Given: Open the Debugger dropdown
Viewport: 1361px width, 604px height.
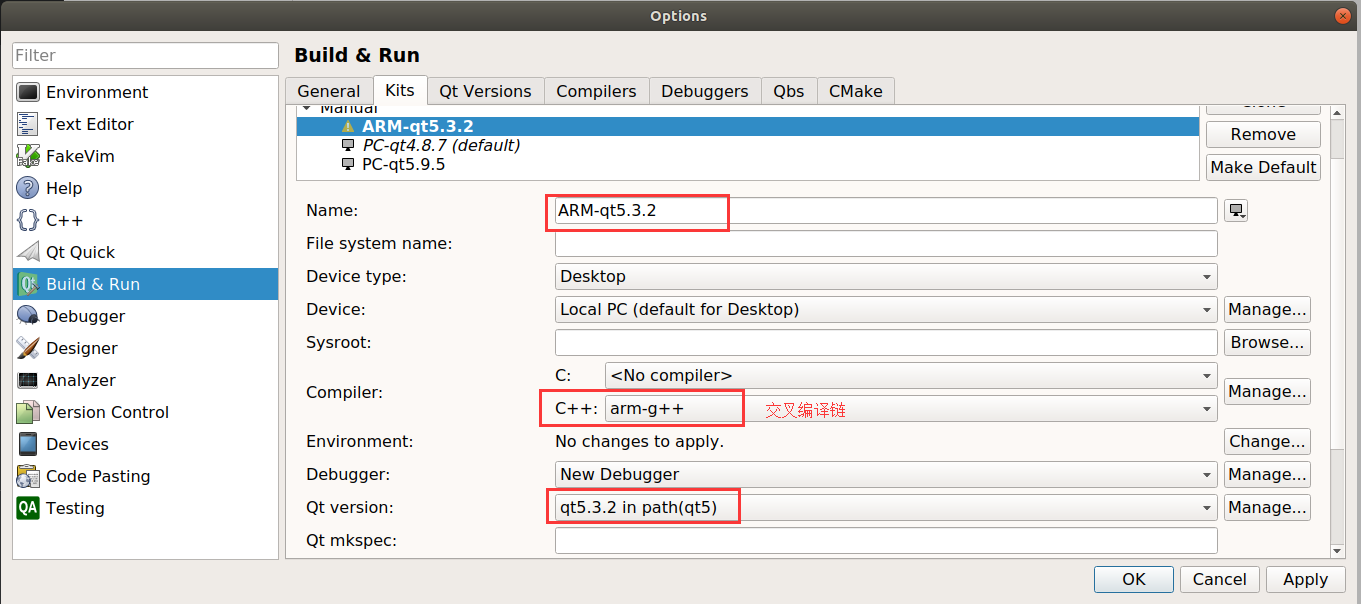Looking at the screenshot, I should coord(886,474).
